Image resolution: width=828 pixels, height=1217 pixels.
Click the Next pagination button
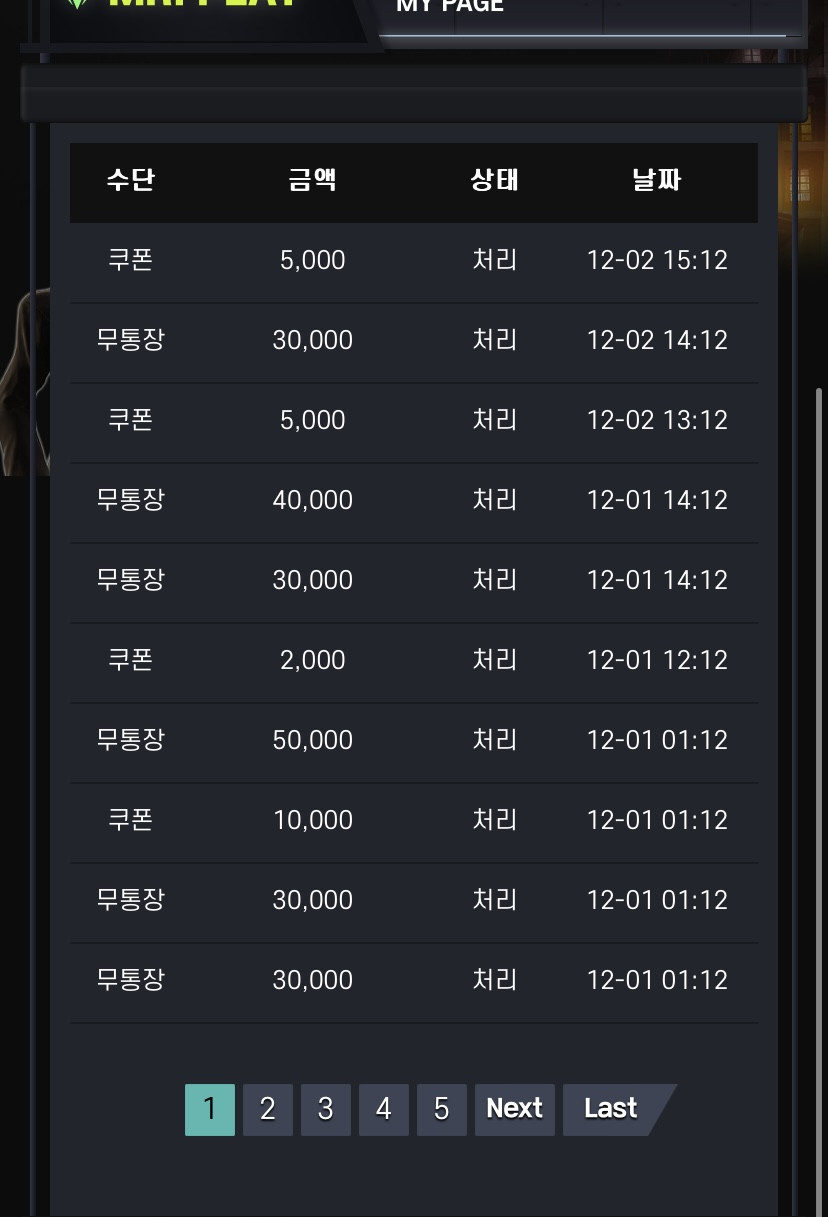(x=515, y=1109)
